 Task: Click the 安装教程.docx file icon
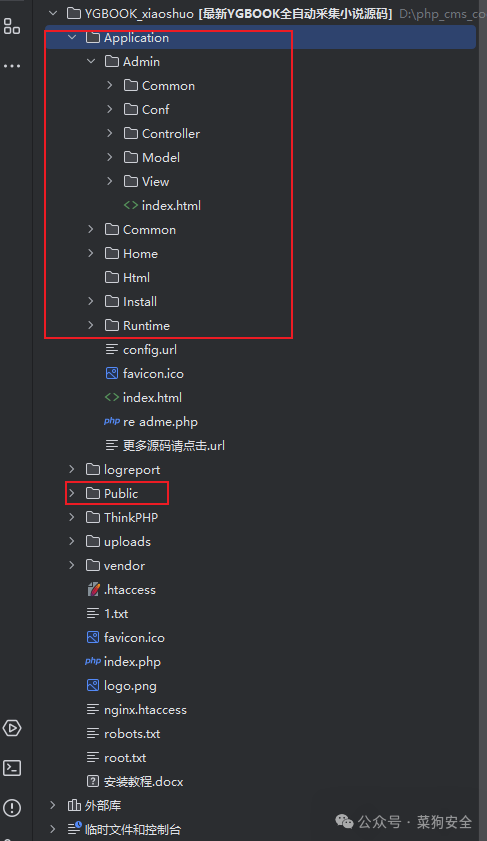(93, 781)
